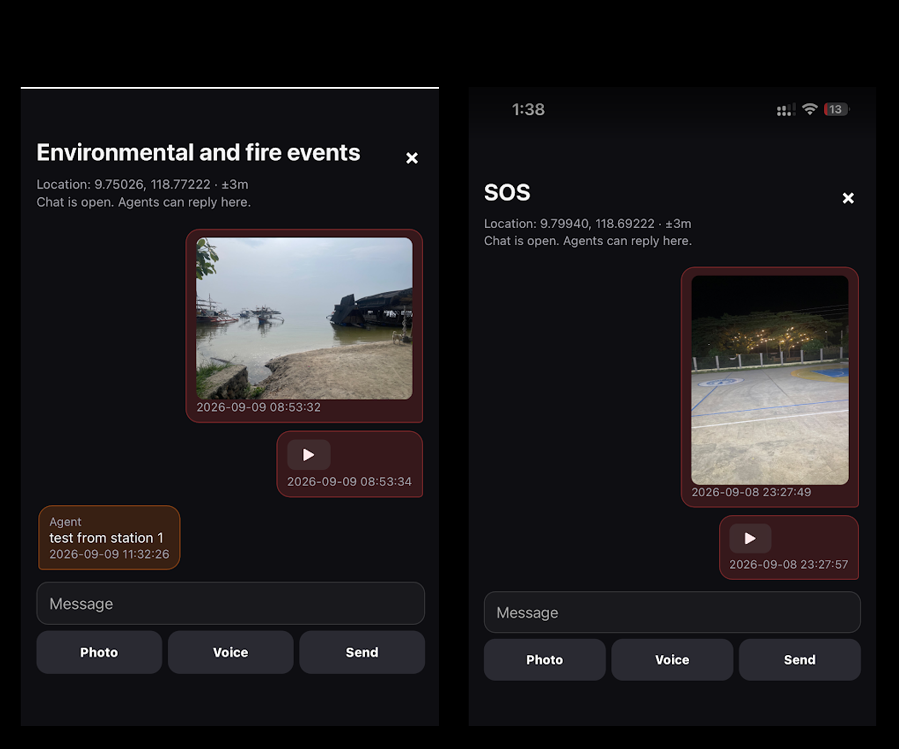Click timestamp 2026-09-09 08:53:32

point(259,407)
